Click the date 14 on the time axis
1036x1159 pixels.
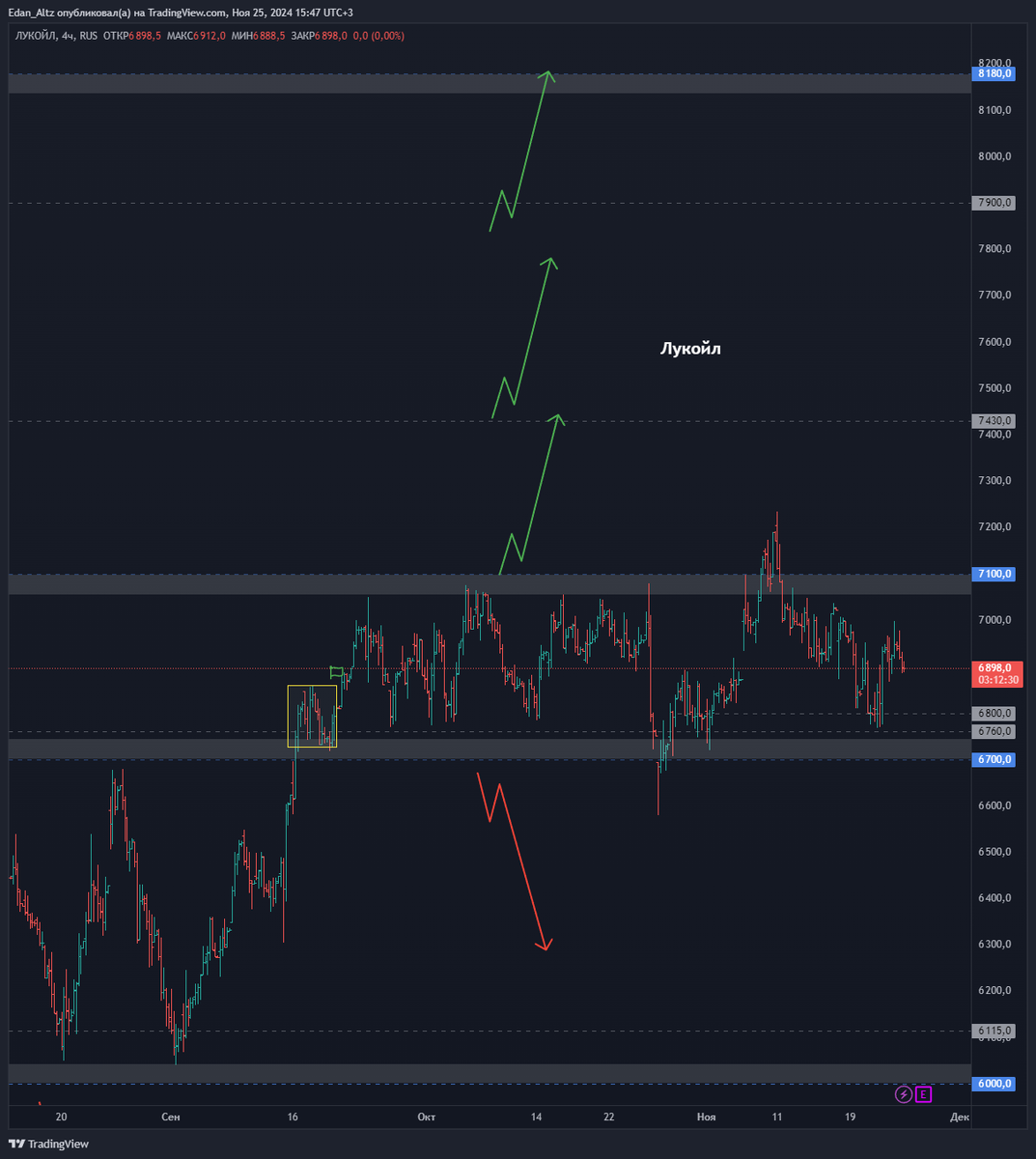tap(536, 1117)
